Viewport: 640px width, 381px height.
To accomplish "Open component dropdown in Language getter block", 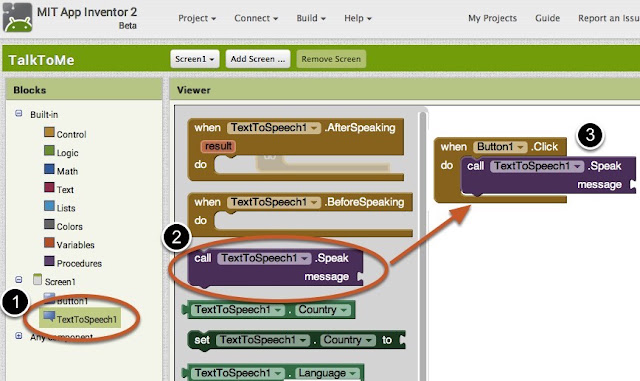I will [x=238, y=373].
